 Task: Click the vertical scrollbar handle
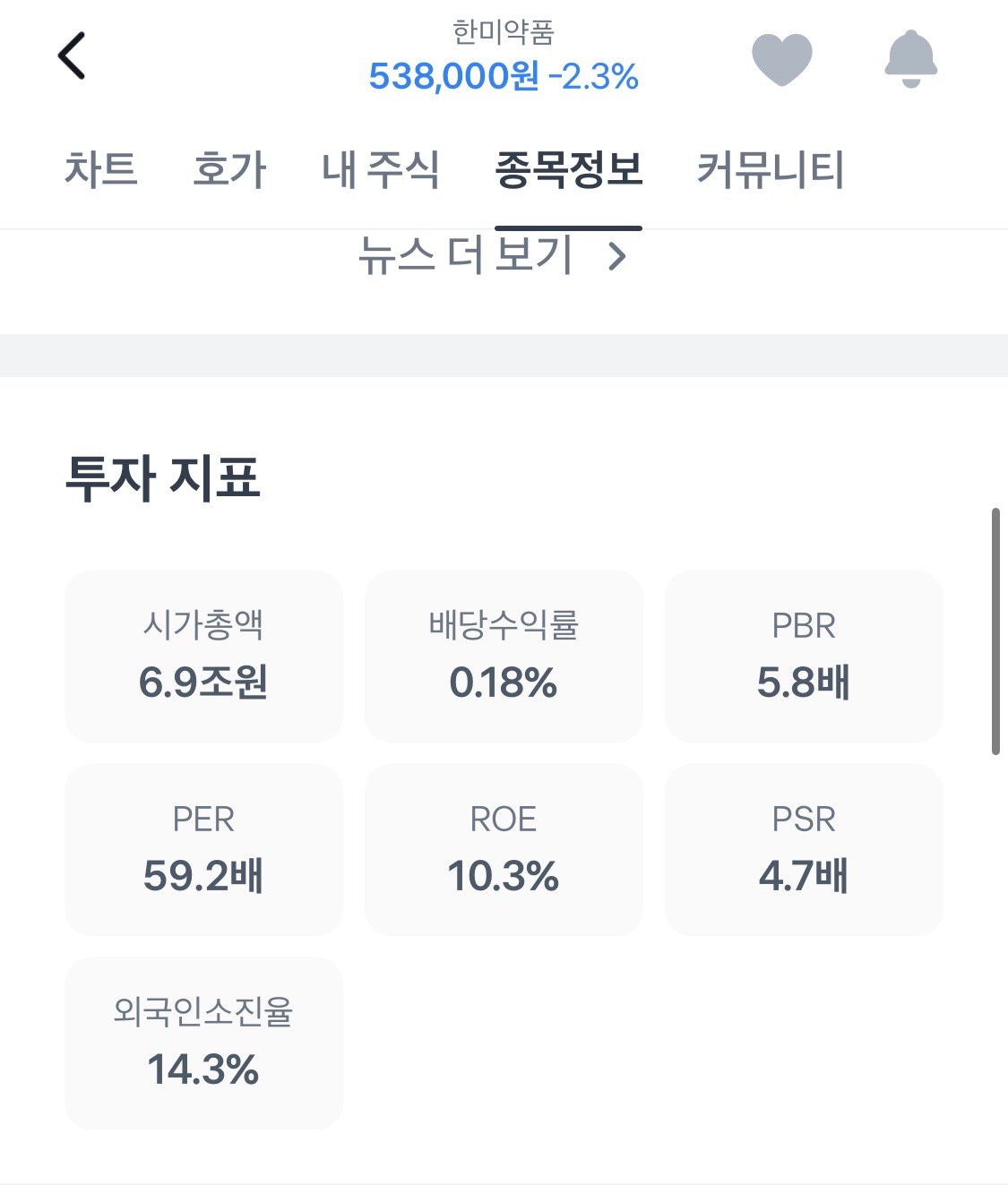pyautogui.click(x=995, y=631)
